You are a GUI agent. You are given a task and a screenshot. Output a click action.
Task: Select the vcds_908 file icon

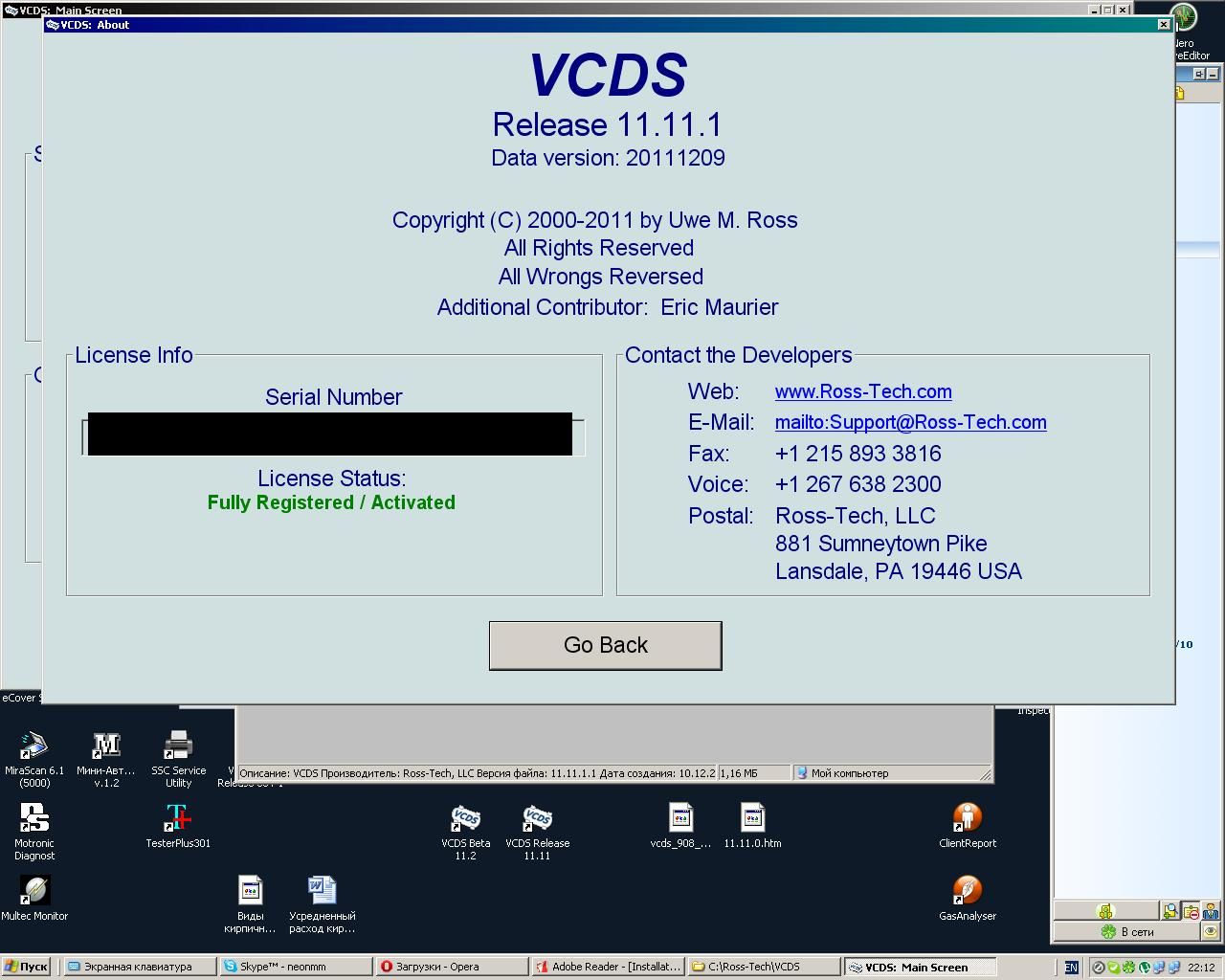click(680, 826)
